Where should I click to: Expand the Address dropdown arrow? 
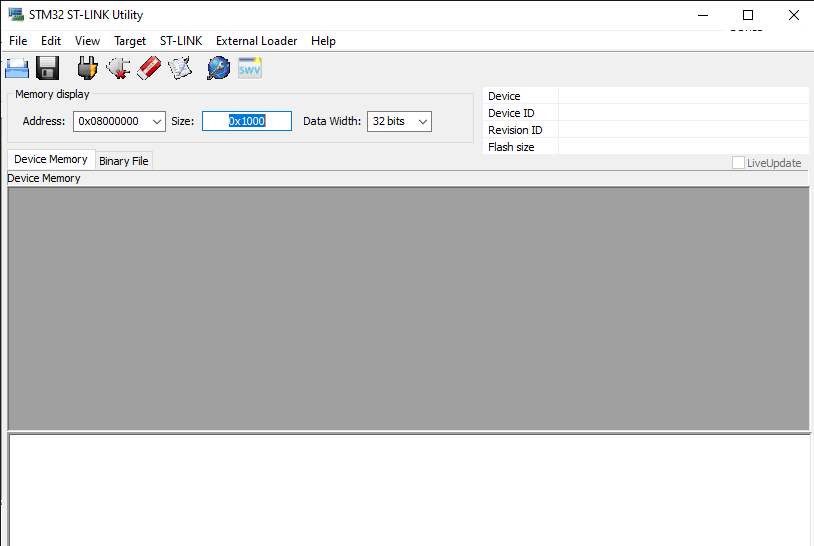point(157,121)
